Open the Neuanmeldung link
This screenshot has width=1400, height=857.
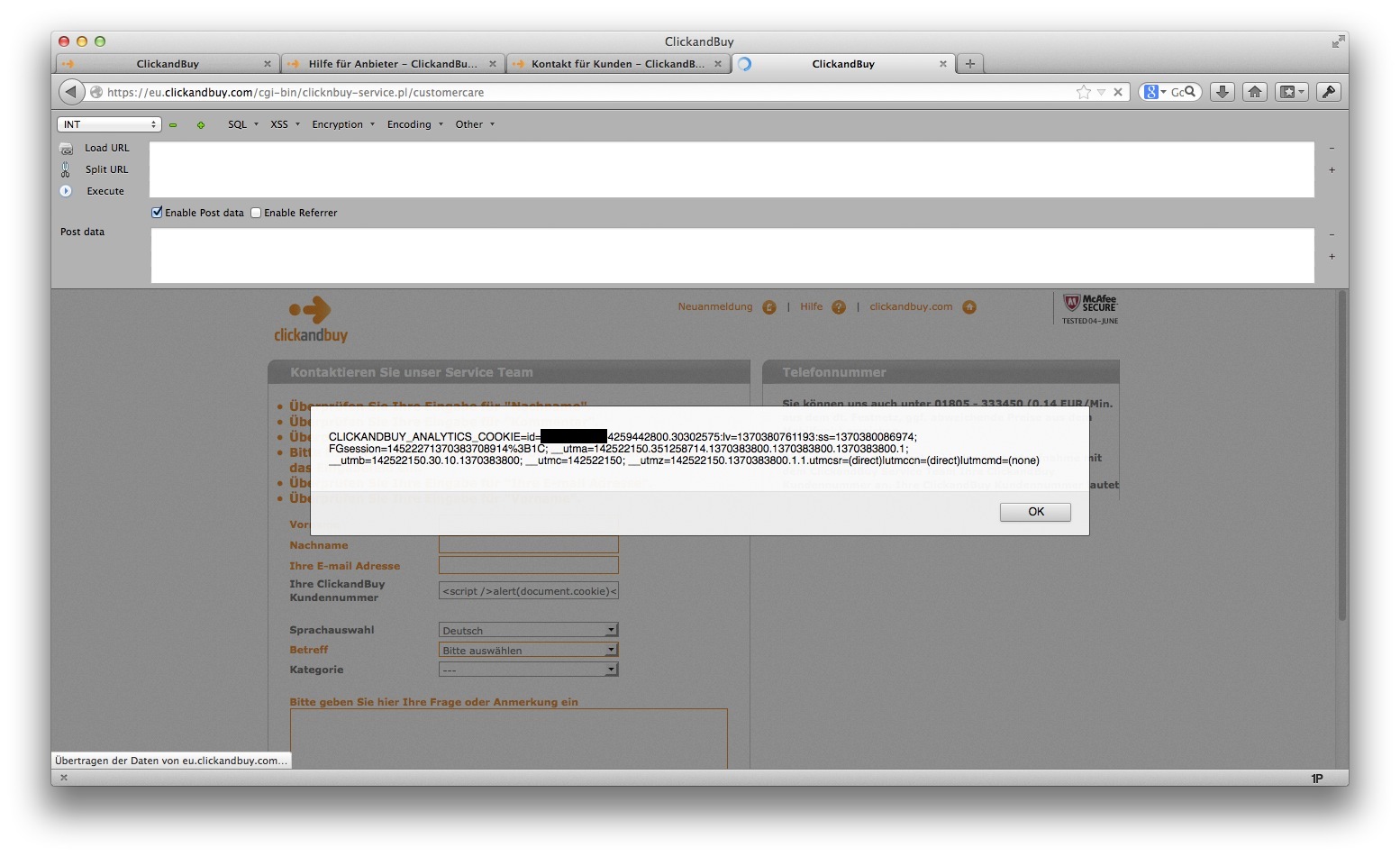click(715, 306)
